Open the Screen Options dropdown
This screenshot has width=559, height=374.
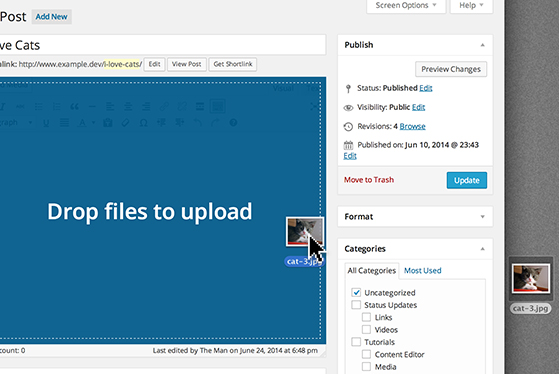pyautogui.click(x=406, y=6)
